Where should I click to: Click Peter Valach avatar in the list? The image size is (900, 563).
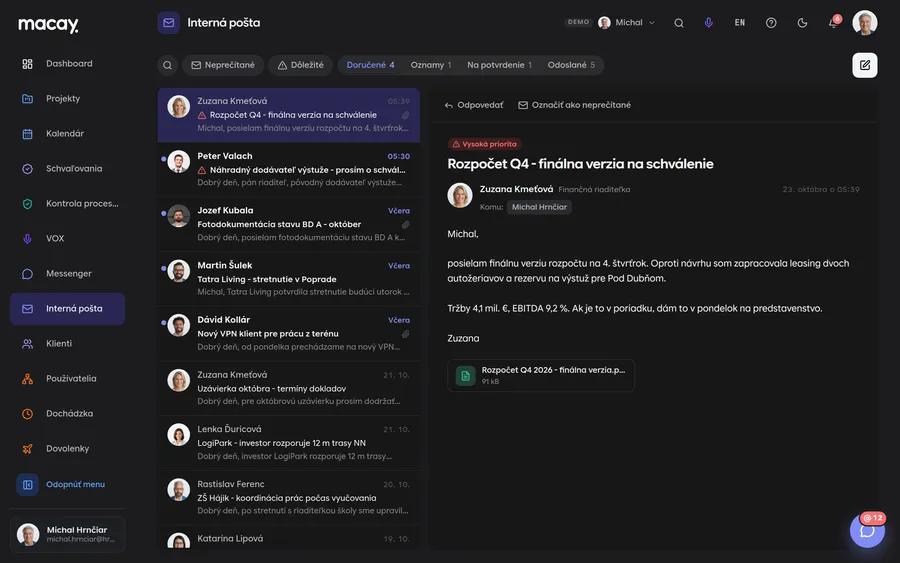tap(179, 162)
